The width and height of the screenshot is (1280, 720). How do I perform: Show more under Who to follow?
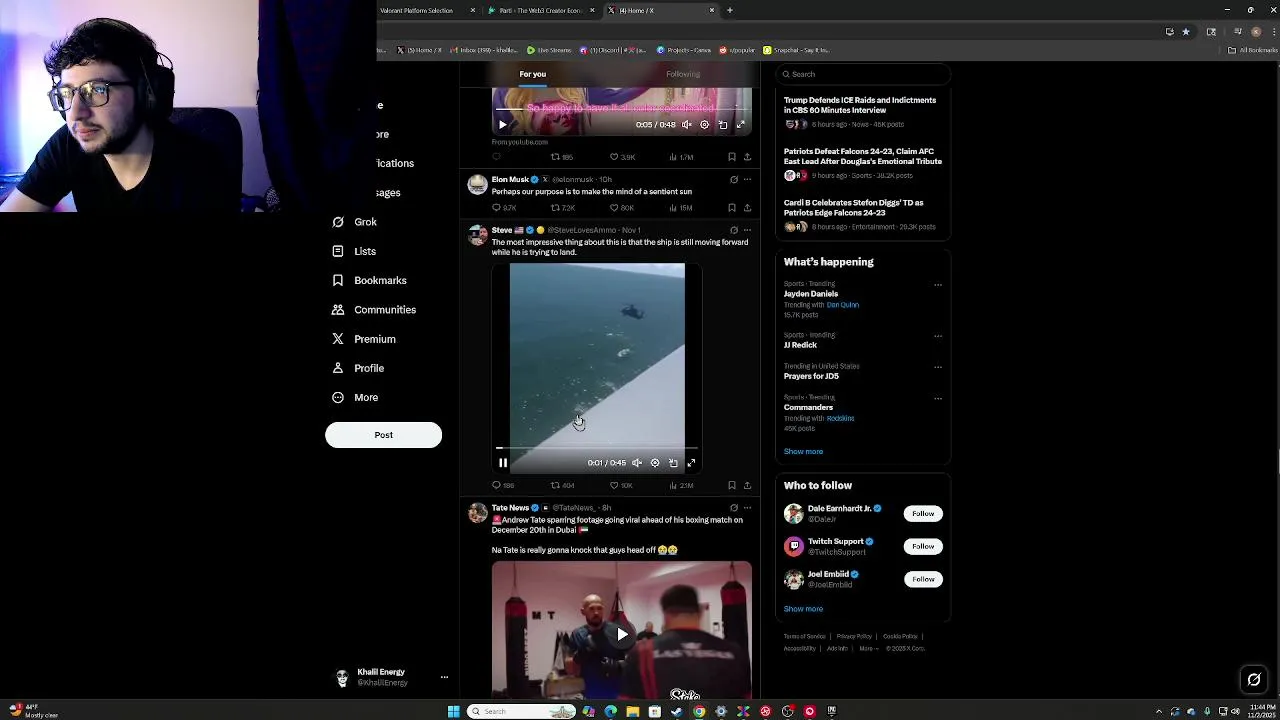(803, 609)
